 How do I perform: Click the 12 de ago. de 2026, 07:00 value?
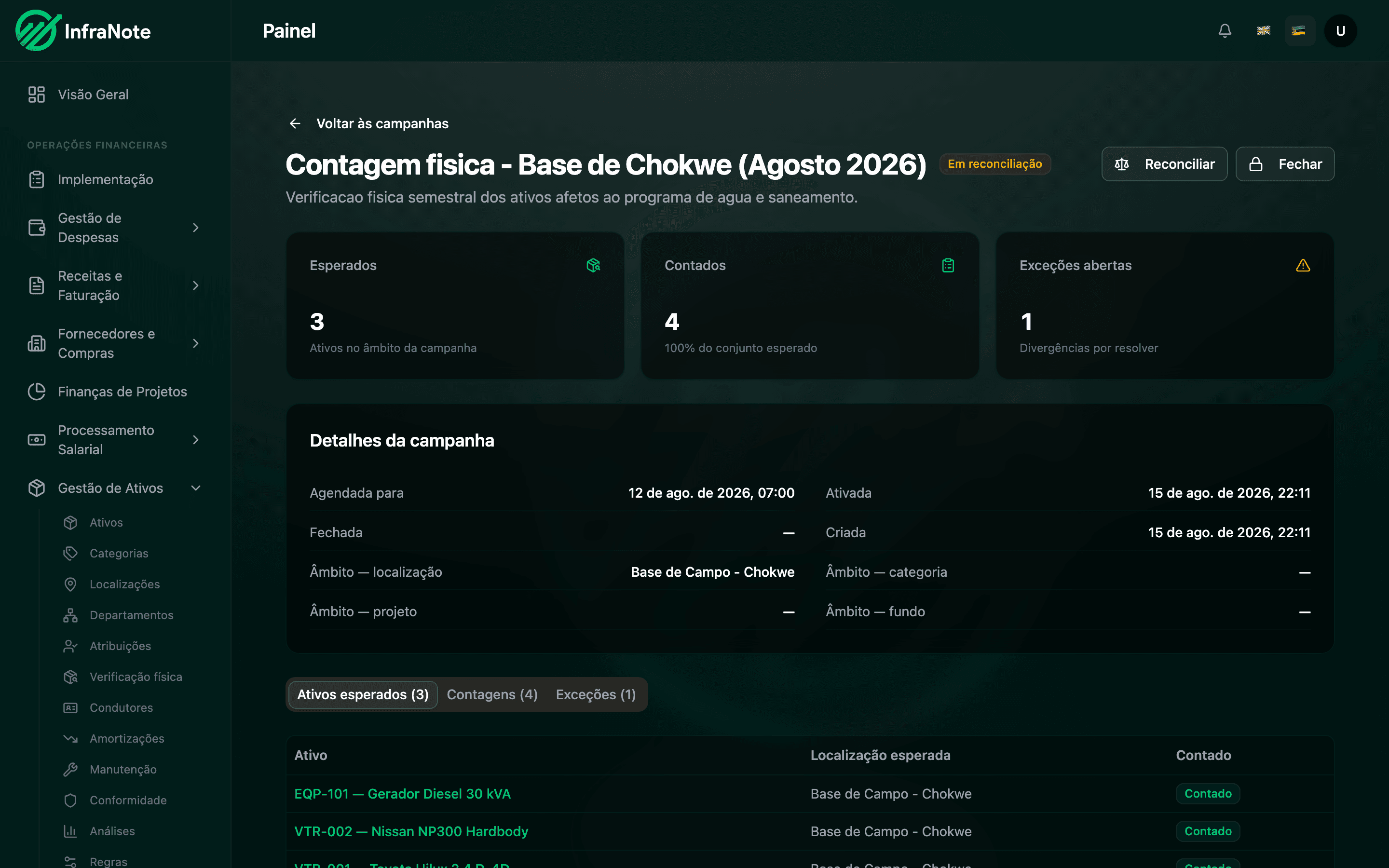coord(711,492)
